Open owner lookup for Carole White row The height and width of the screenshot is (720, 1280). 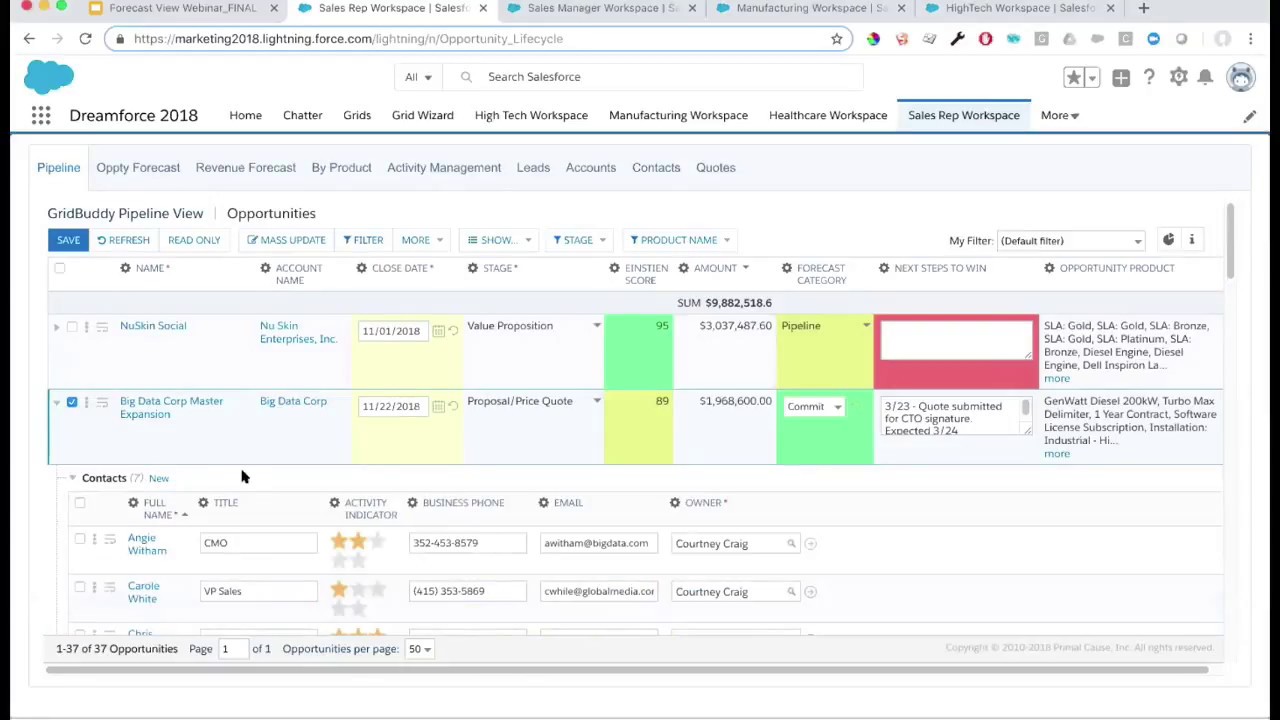pos(791,592)
